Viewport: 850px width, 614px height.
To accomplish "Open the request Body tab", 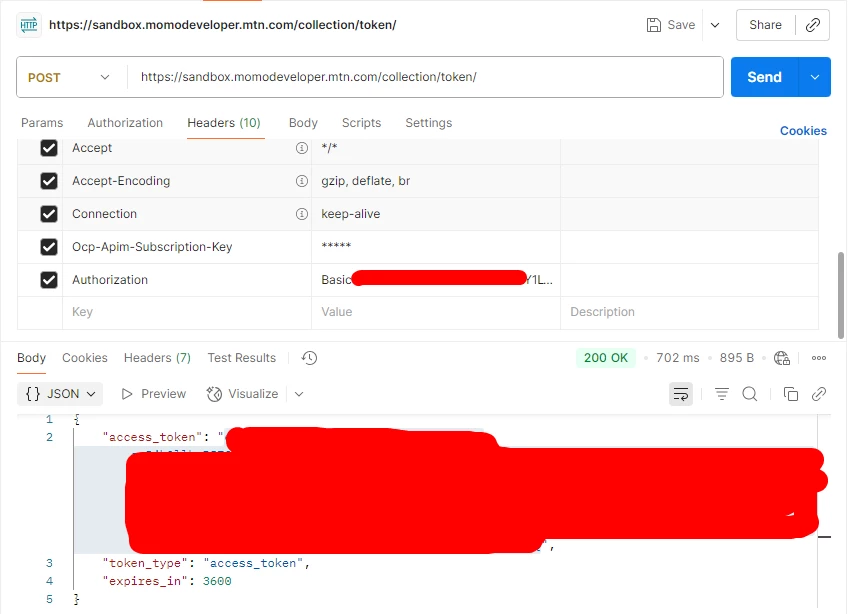I will point(303,123).
